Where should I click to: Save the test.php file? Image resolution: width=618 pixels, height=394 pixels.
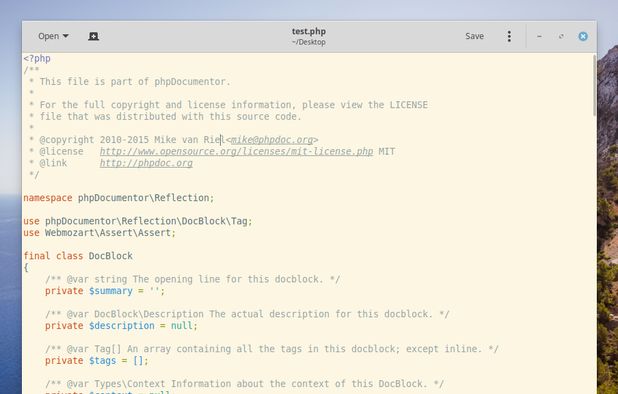click(x=474, y=36)
